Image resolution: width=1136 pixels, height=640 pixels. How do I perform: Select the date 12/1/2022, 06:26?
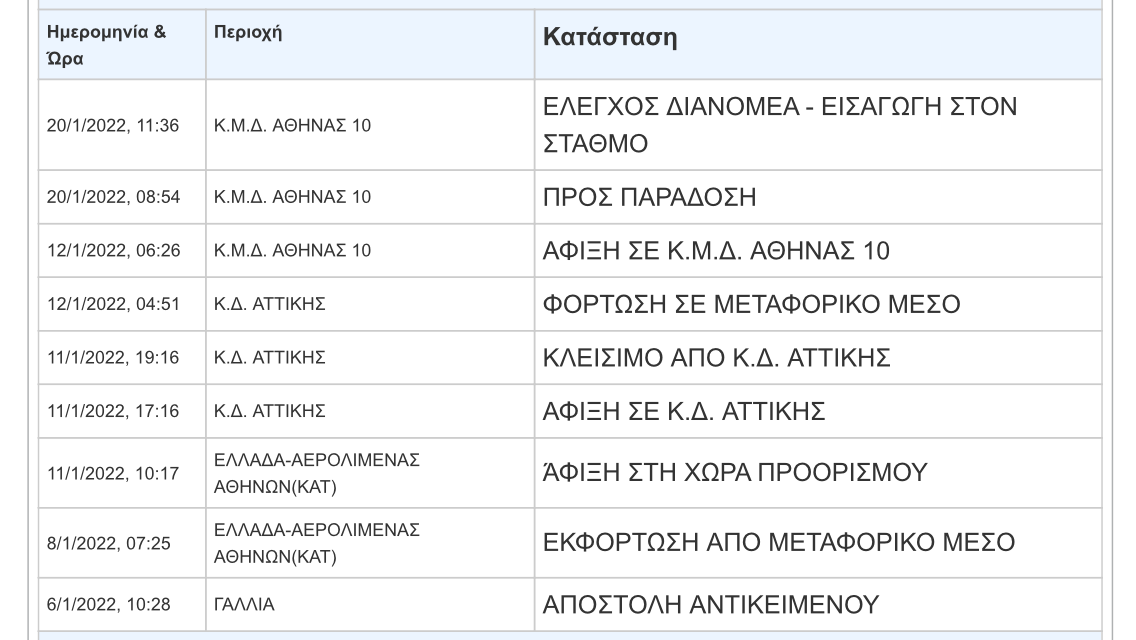(114, 251)
